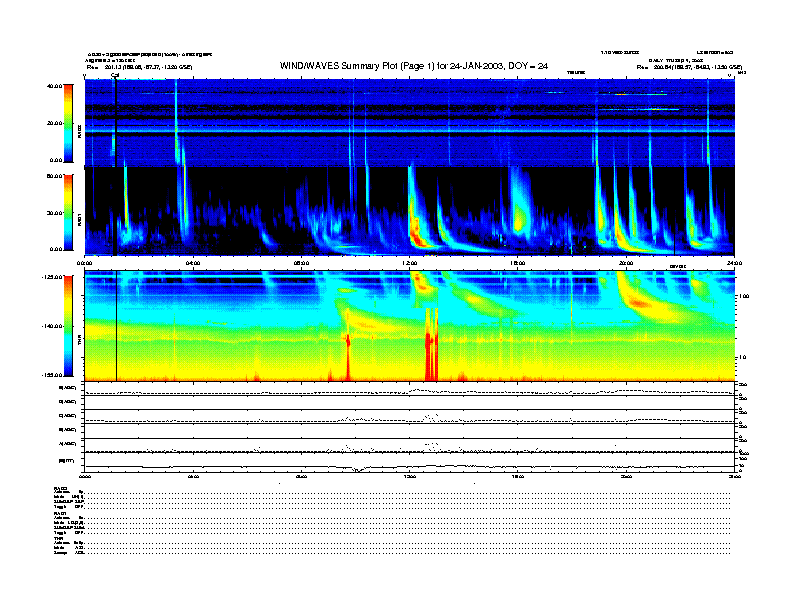Image resolution: width=792 pixels, height=612 pixels.
Task: Click the RAD2 color scale bar
Action: (x=68, y=123)
